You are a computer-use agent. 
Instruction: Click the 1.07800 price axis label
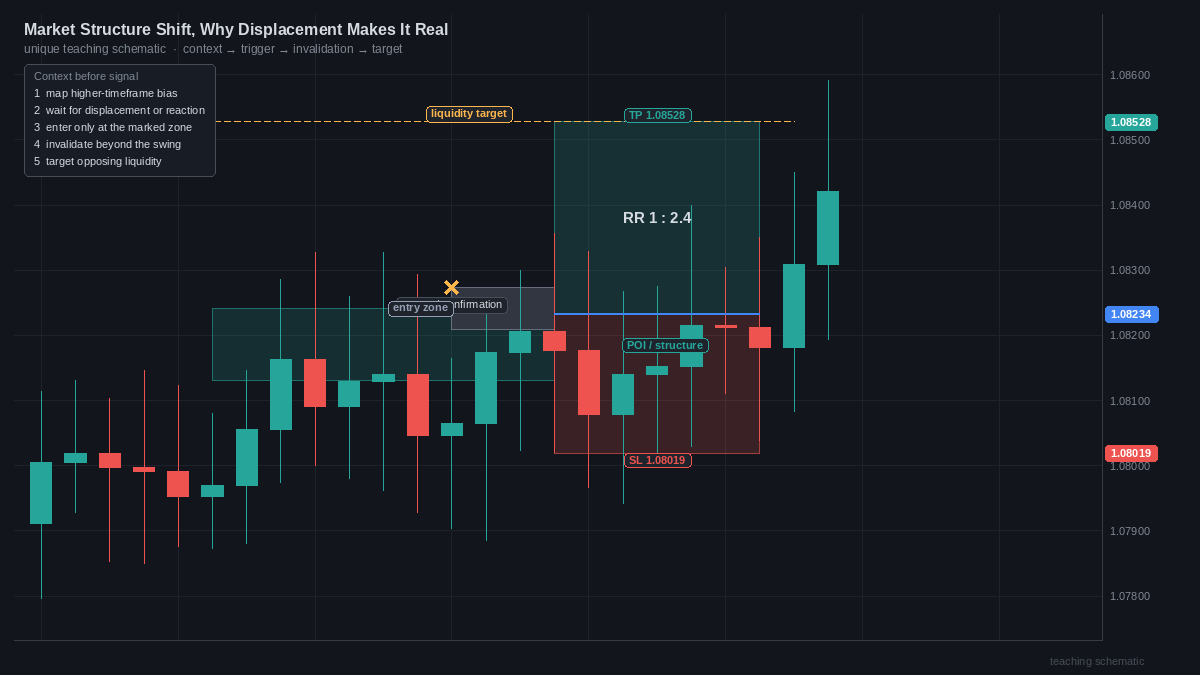coord(1130,596)
